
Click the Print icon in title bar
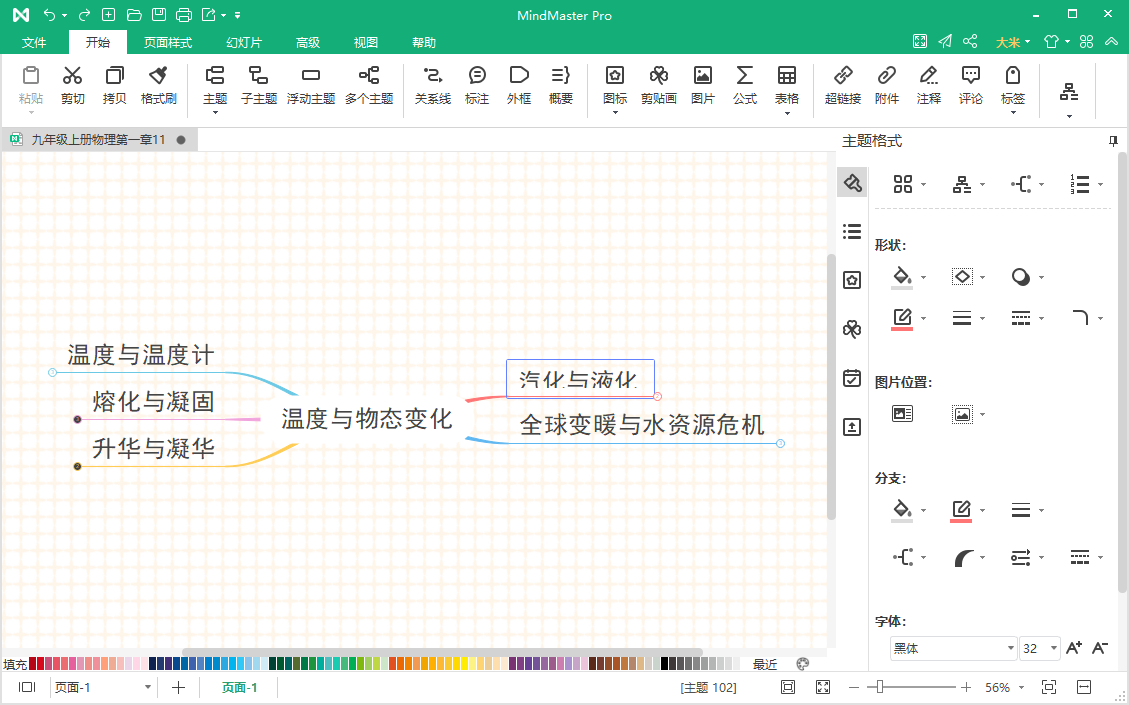184,14
